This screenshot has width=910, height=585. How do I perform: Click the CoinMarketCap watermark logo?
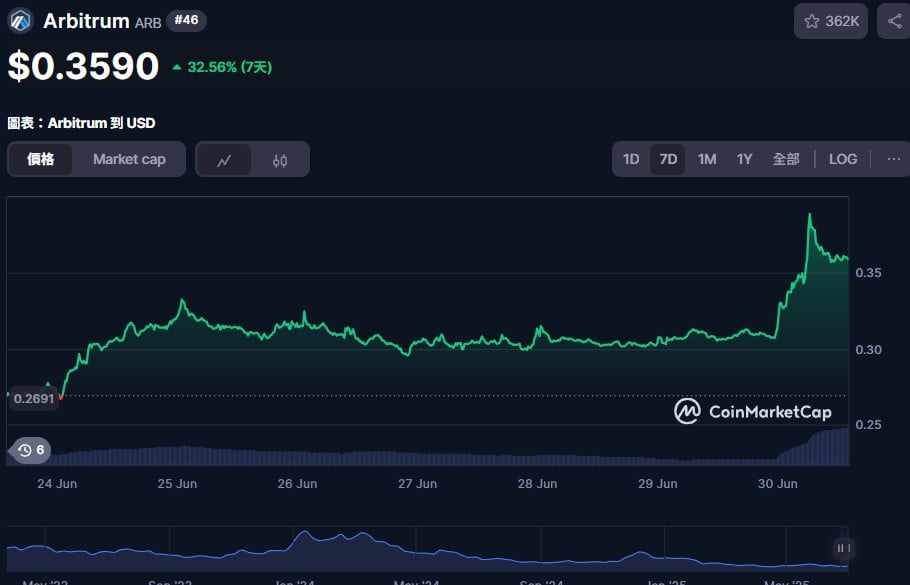753,411
